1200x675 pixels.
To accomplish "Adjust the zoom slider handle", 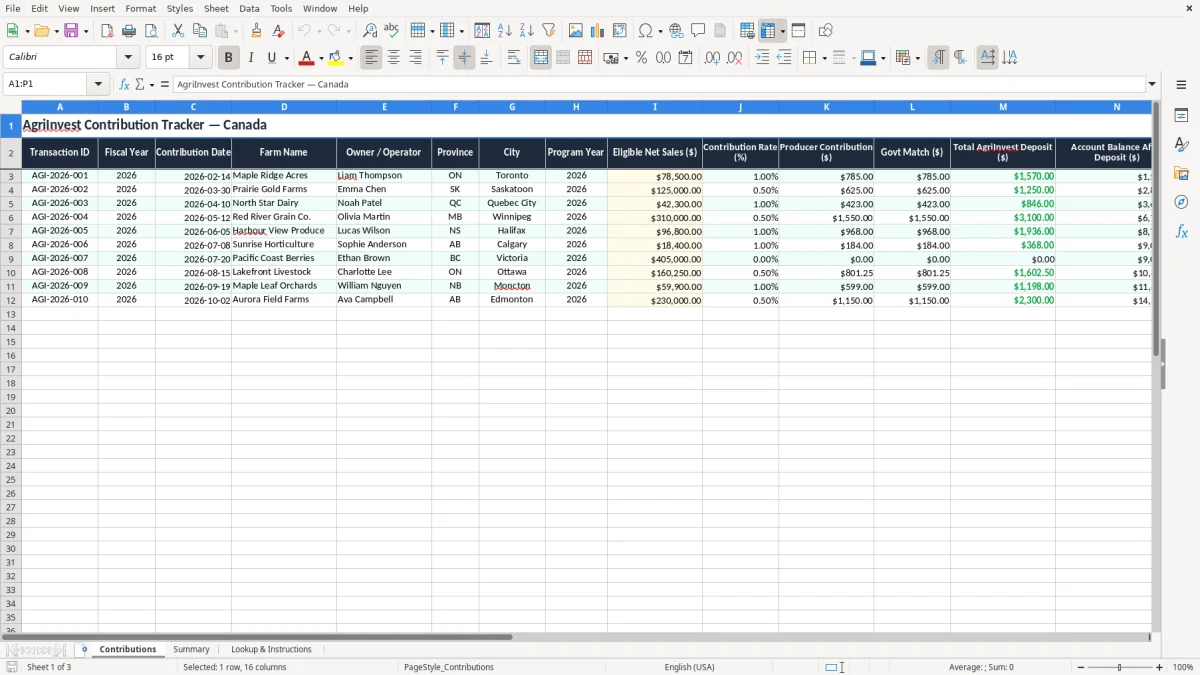I will click(1120, 667).
